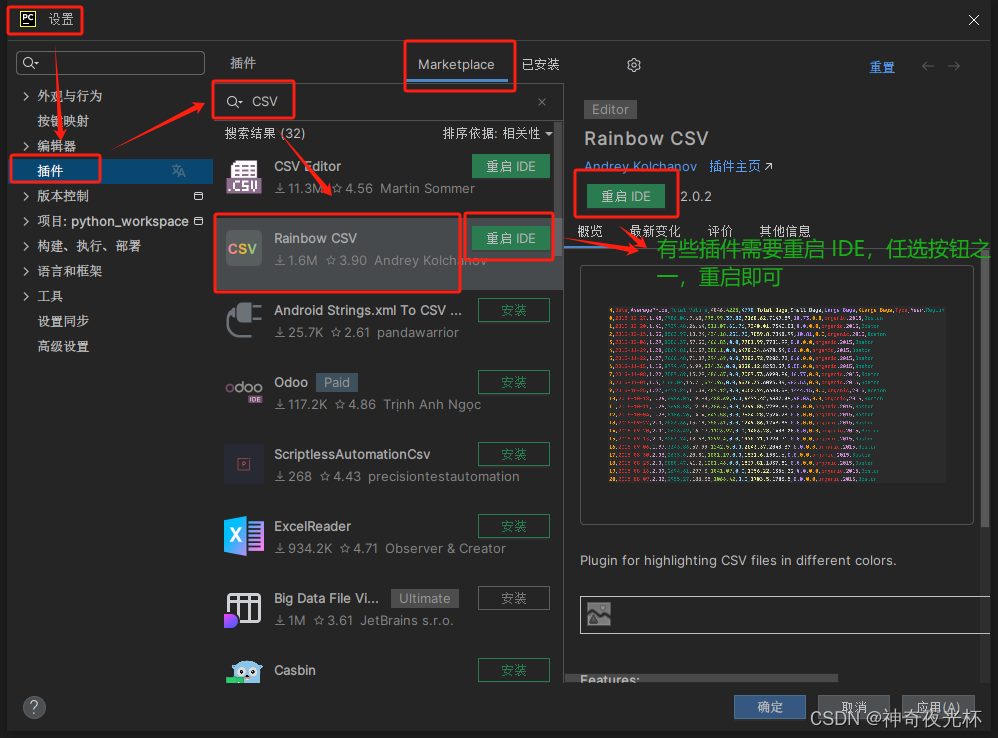This screenshot has width=998, height=738.
Task: Click 重启 IDE in plugin detail panel
Action: click(x=626, y=197)
